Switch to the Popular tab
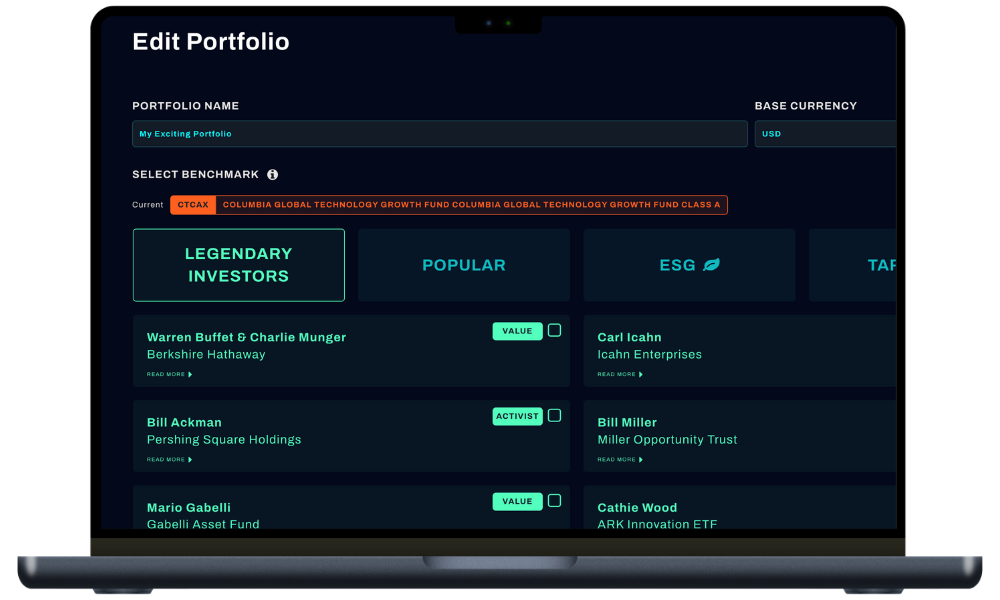Viewport: 1000px width, 600px height. click(464, 265)
